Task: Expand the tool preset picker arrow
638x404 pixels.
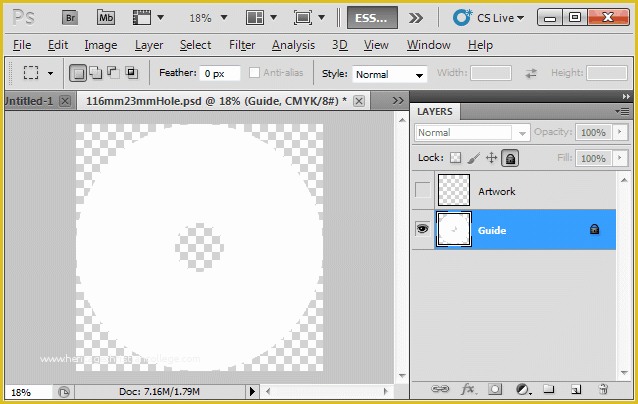Action: pyautogui.click(x=50, y=74)
